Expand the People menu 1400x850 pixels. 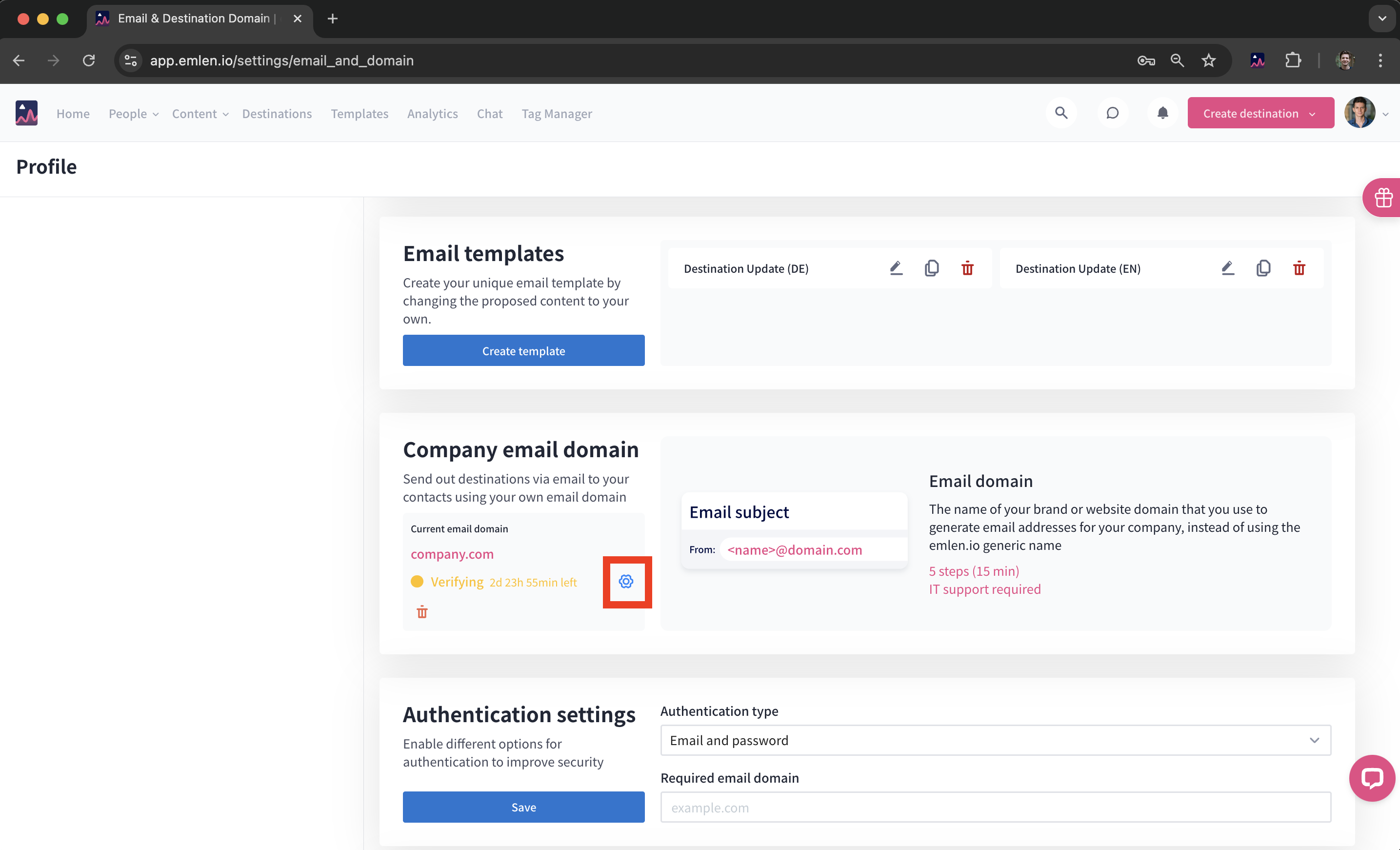134,114
